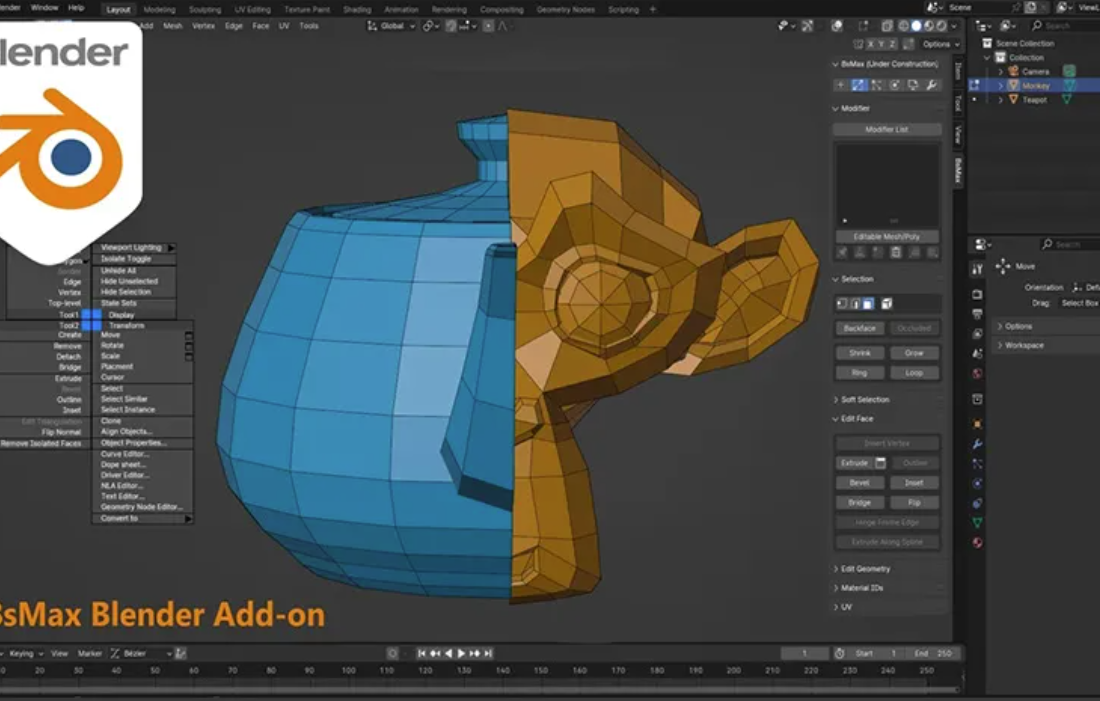Toggle Y axis mirror button
The height and width of the screenshot is (701, 1100).
click(881, 44)
